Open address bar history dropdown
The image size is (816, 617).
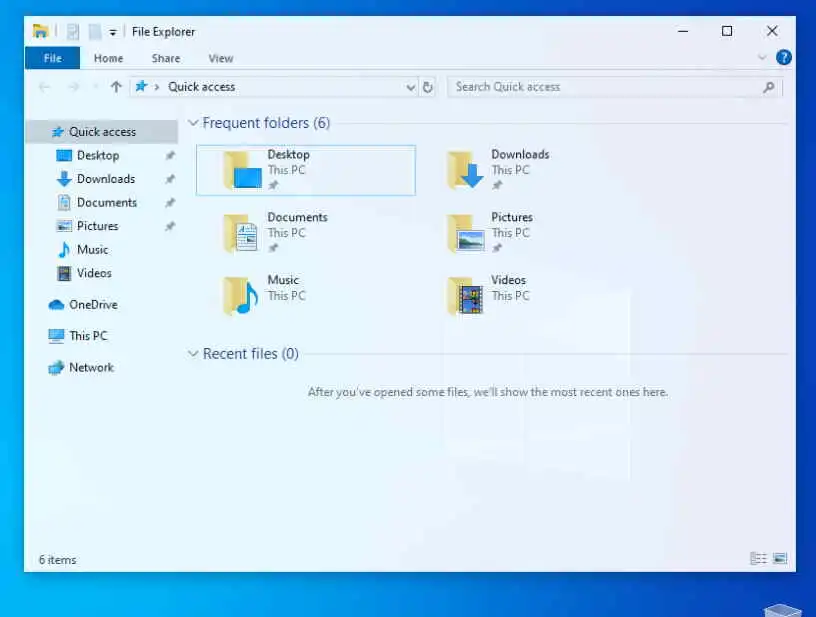(x=411, y=87)
